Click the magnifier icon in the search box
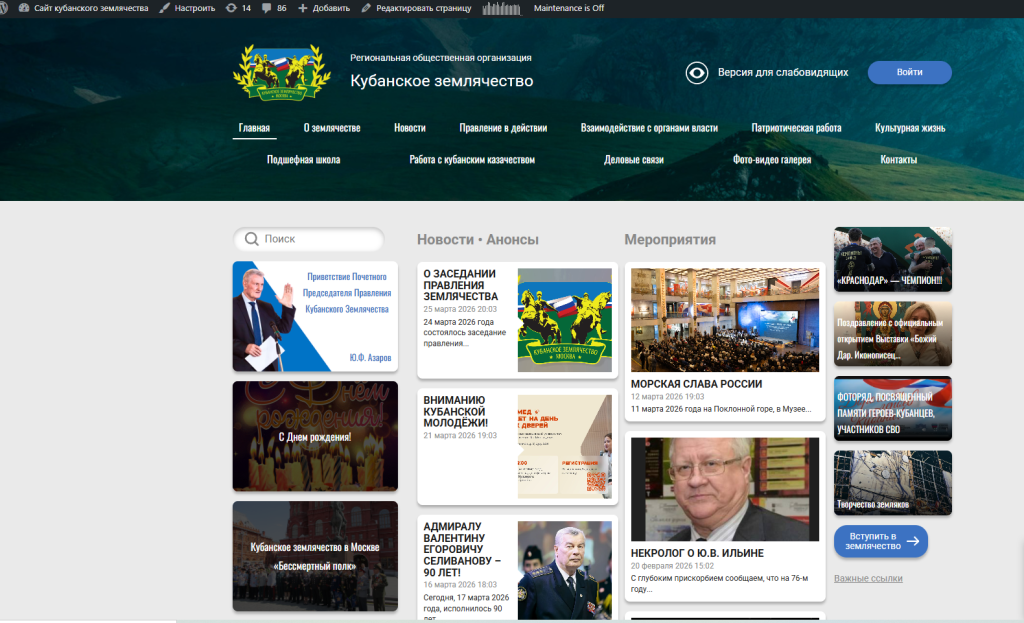 [x=251, y=240]
